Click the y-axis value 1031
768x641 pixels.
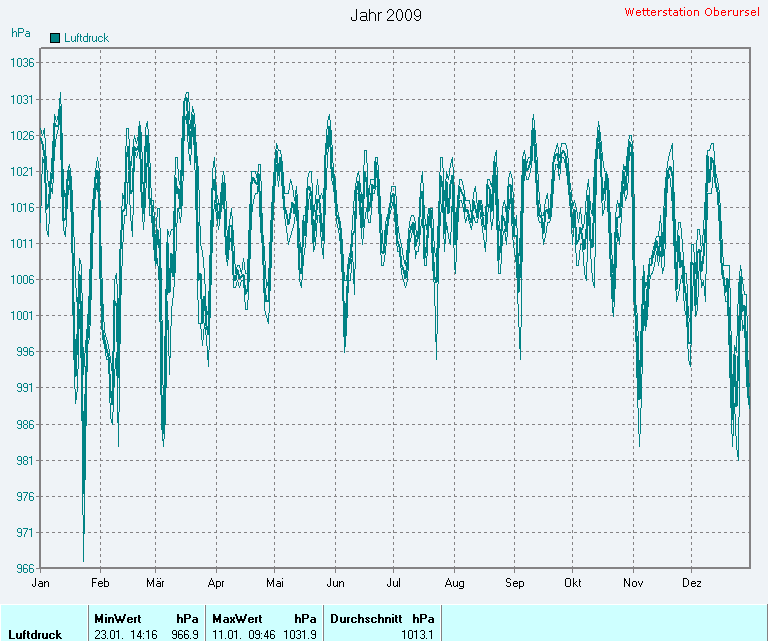pos(23,100)
